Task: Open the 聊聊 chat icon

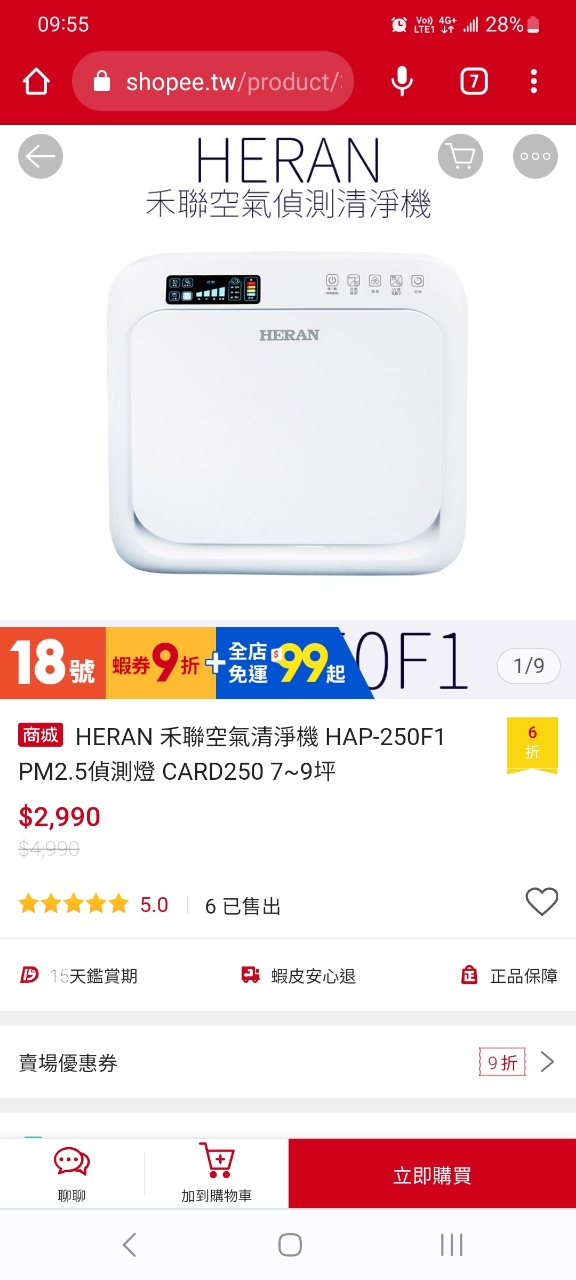Action: [72, 1173]
